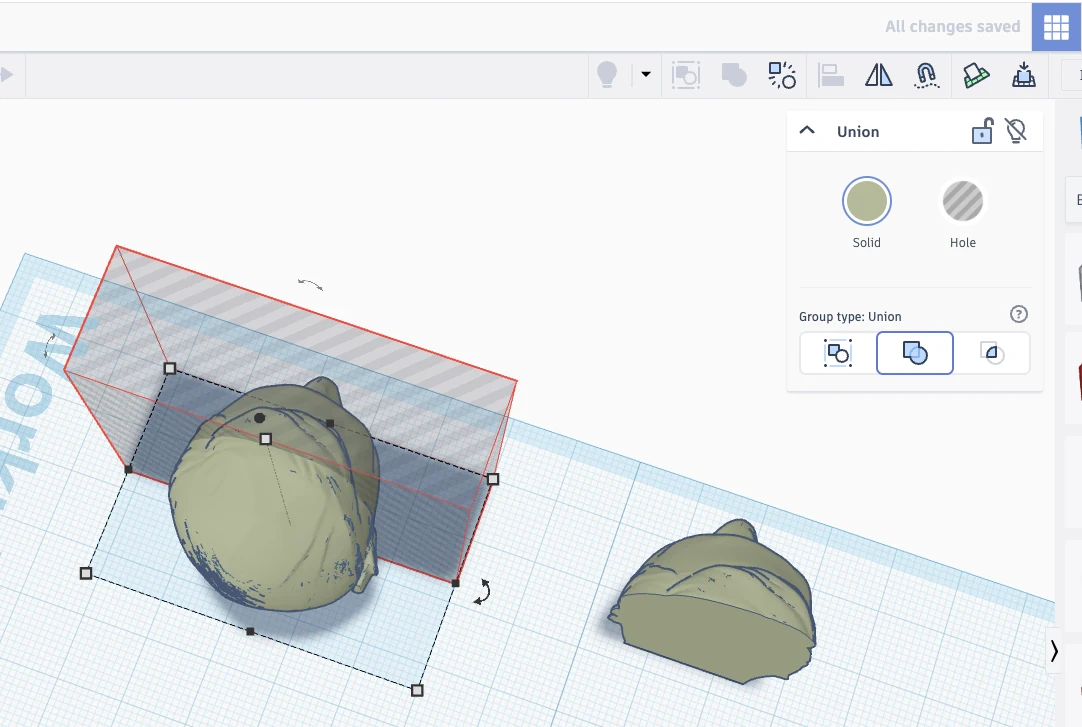Click the top rotation arrow above box
Image resolution: width=1082 pixels, height=727 pixels.
311,283
